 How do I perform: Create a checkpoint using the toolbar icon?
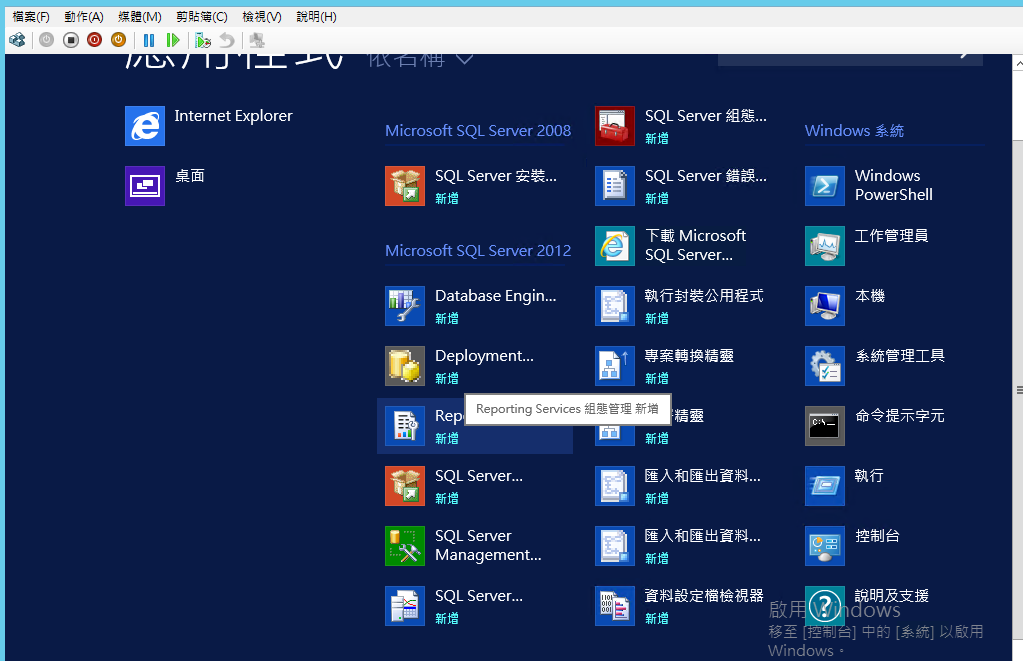(203, 40)
